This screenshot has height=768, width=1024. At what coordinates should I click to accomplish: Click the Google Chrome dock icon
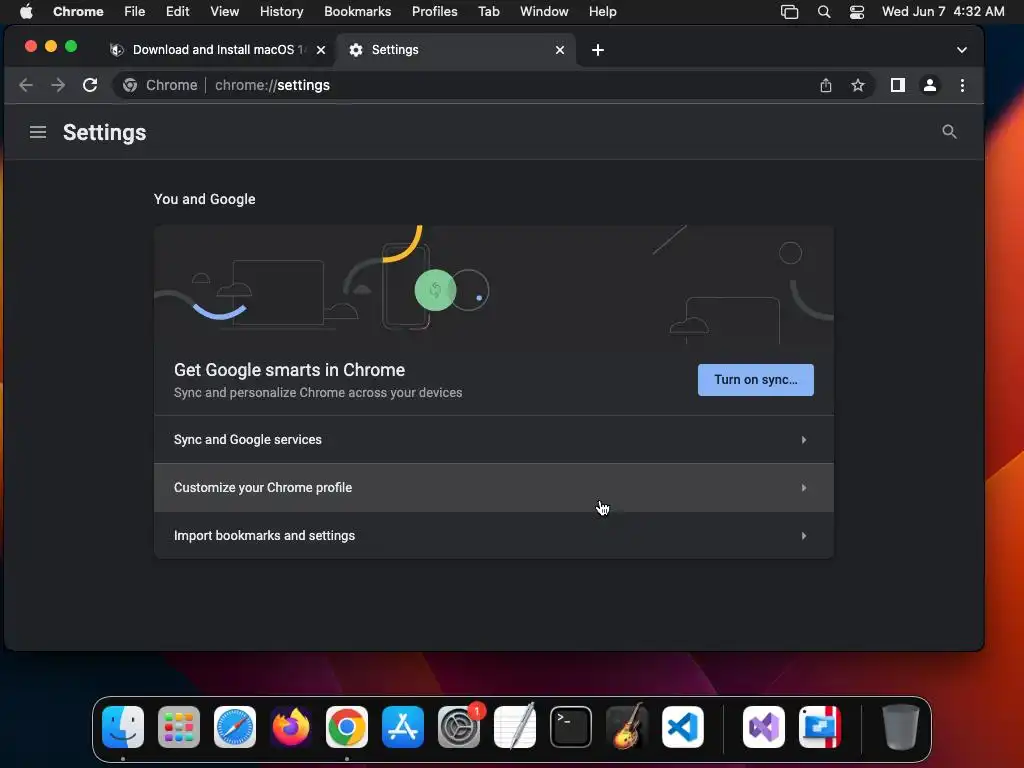[x=347, y=727]
